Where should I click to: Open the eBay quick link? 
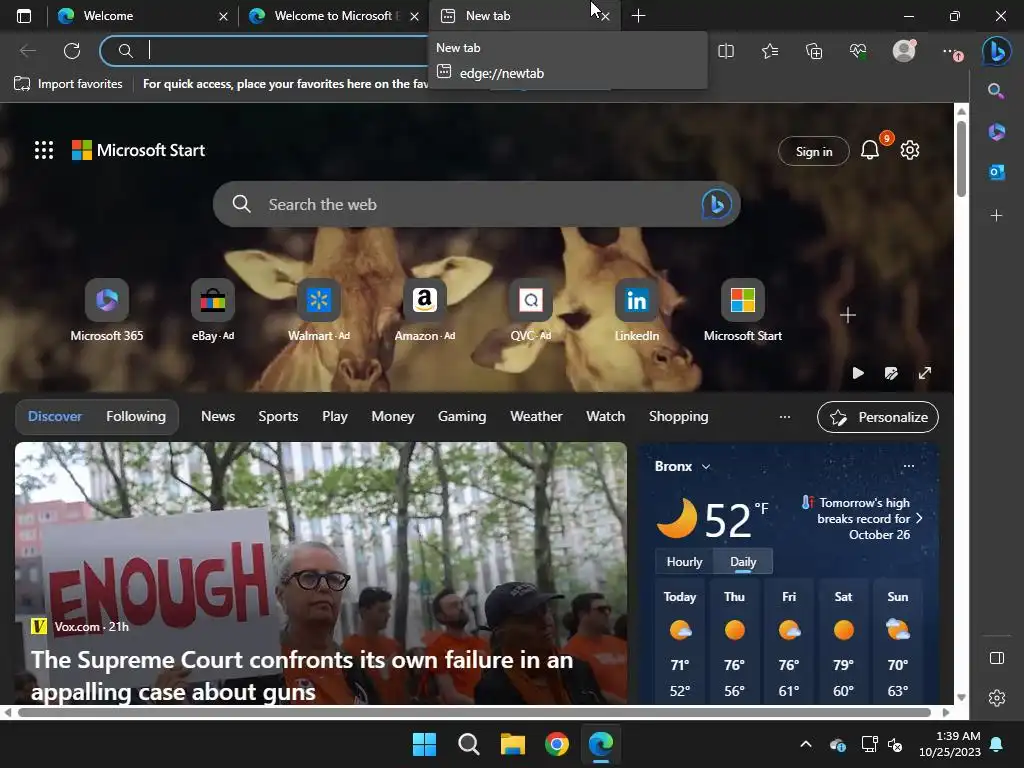(x=213, y=310)
